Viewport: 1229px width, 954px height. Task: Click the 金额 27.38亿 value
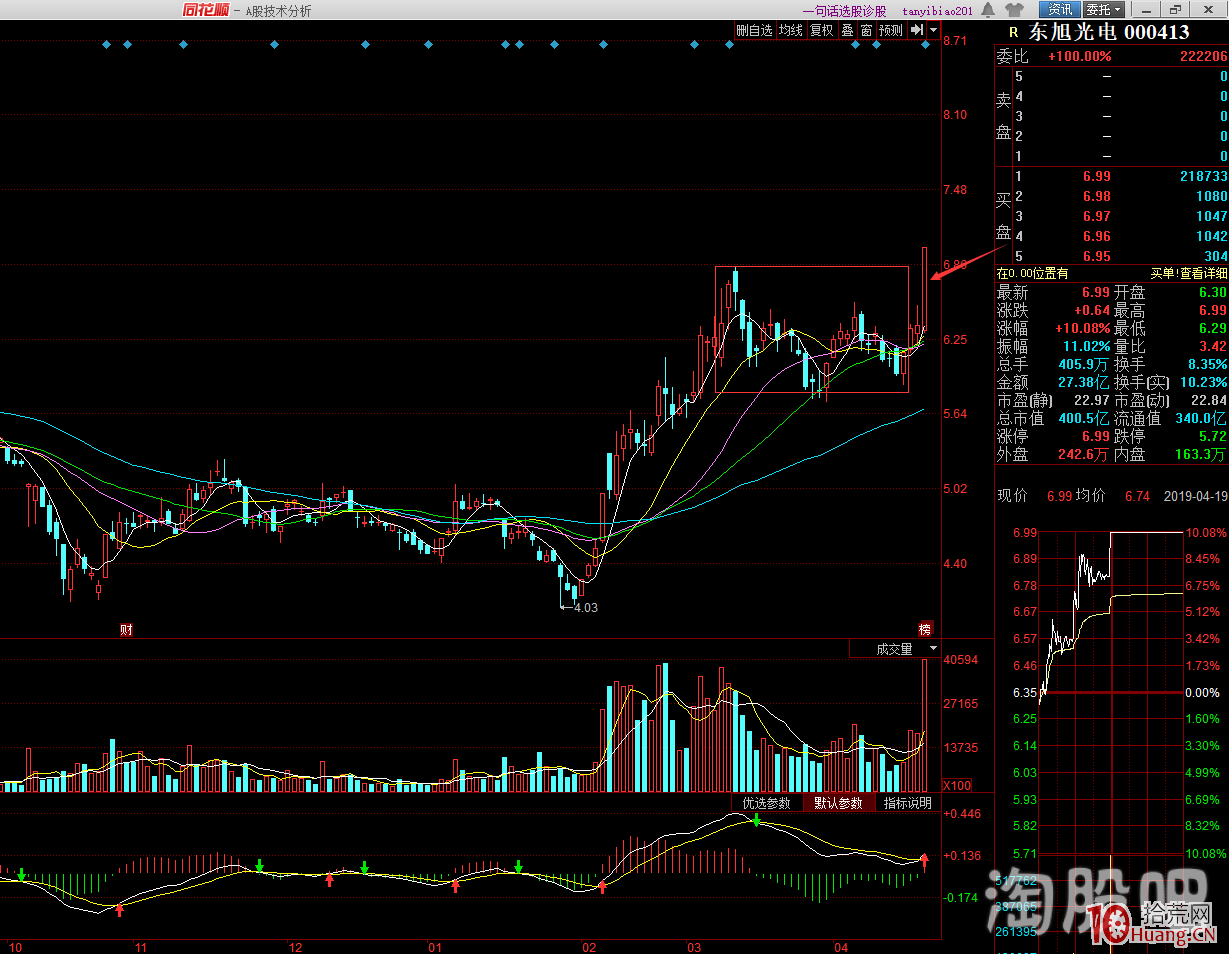1084,383
